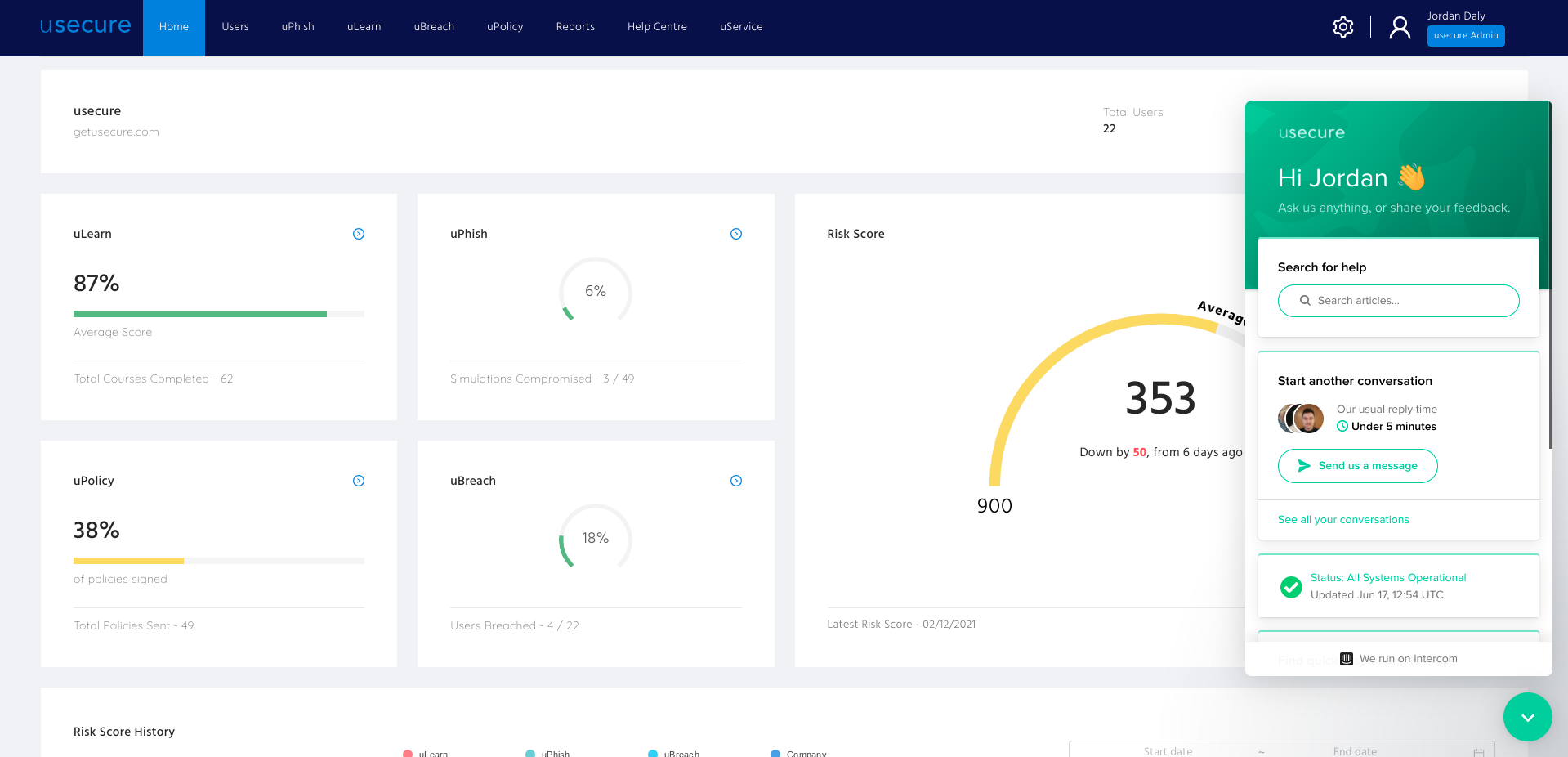The height and width of the screenshot is (757, 1568).
Task: Go to the Home tab
Action: point(174,28)
